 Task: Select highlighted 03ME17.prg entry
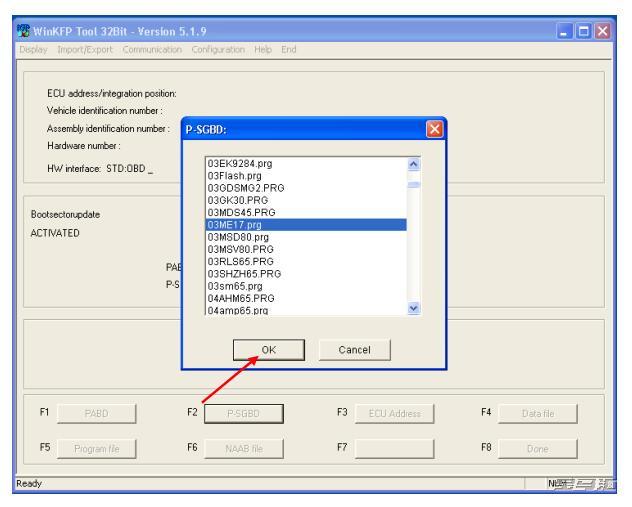click(x=306, y=224)
